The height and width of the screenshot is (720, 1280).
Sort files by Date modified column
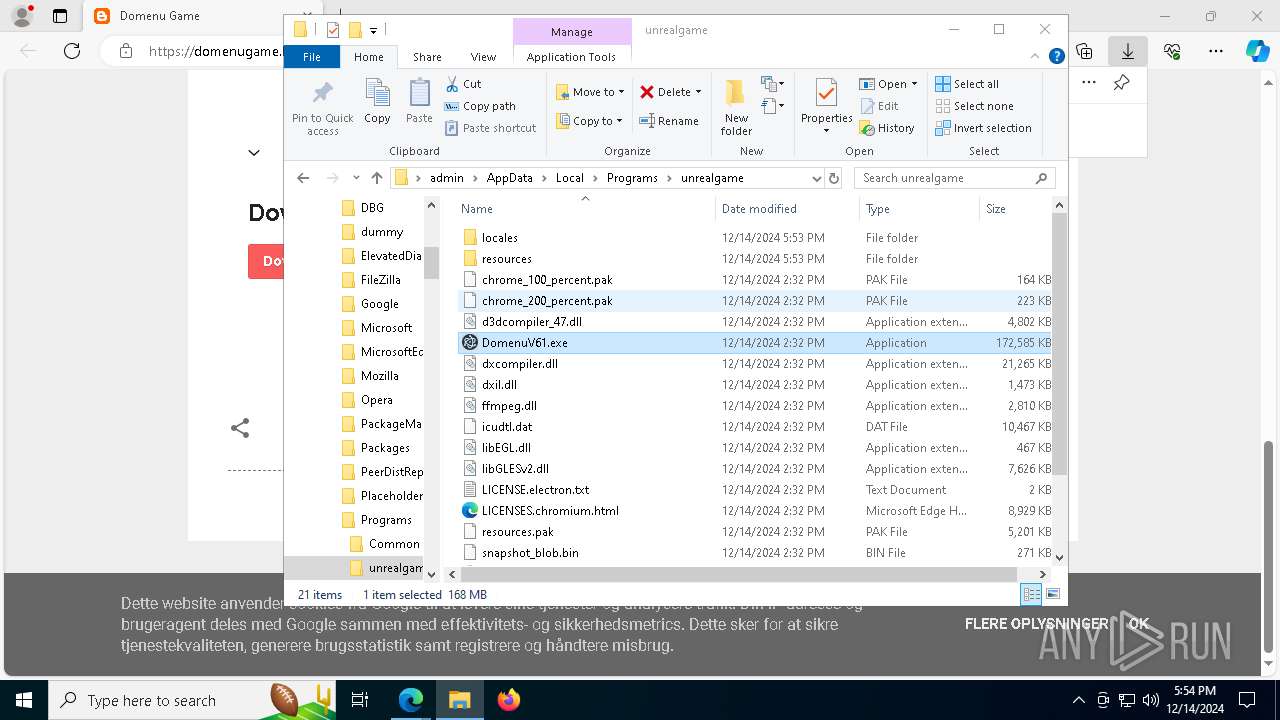[787, 209]
